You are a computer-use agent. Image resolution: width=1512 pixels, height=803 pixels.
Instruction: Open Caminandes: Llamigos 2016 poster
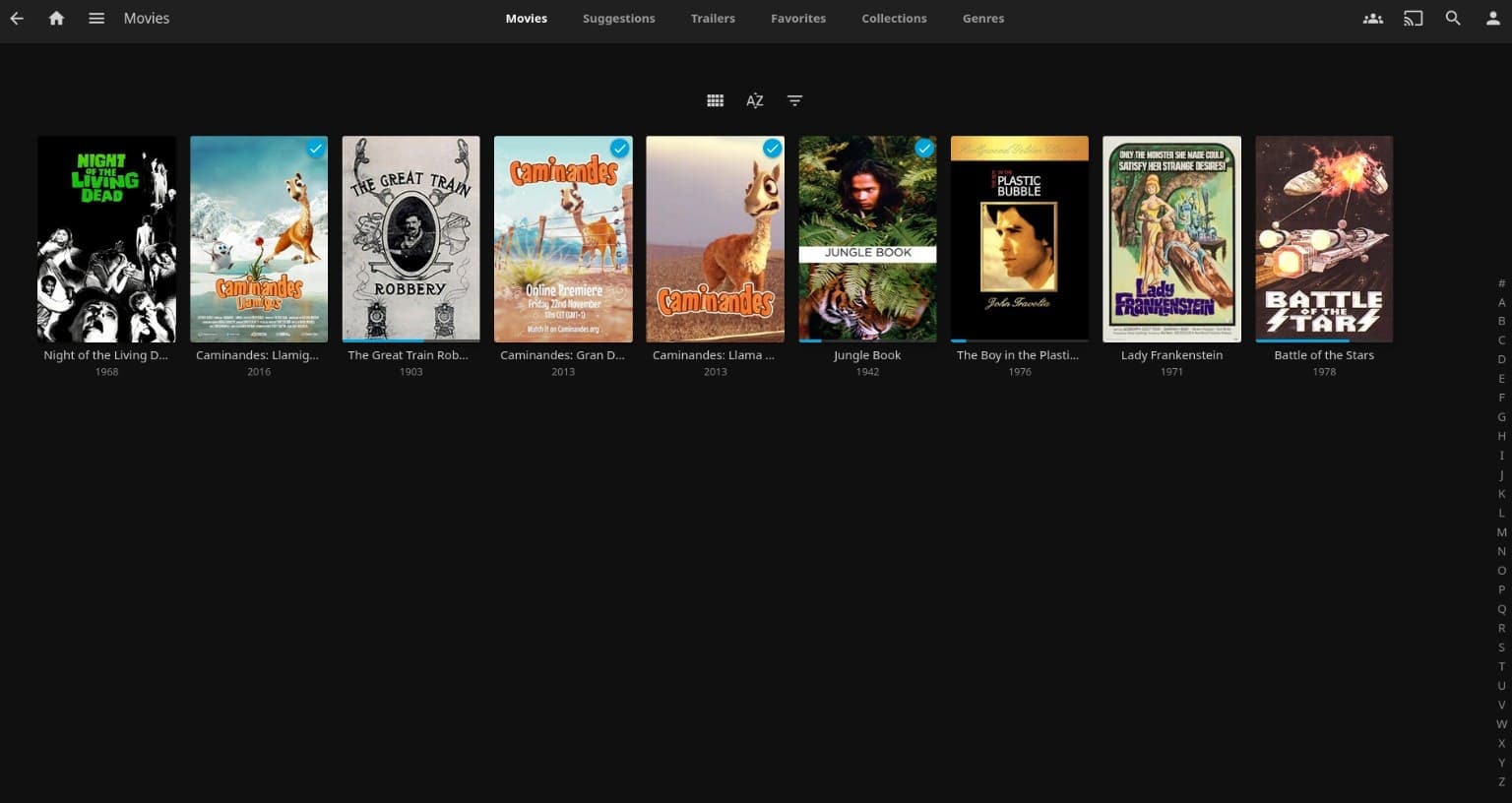click(x=259, y=239)
